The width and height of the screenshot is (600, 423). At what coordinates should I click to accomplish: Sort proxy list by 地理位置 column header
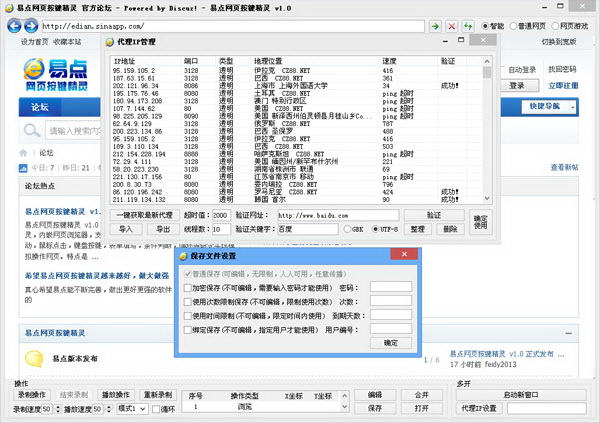[x=316, y=61]
